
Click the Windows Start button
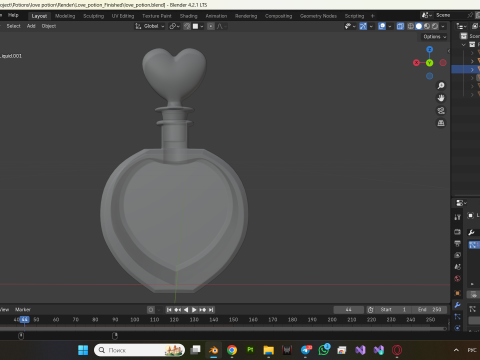(83, 350)
